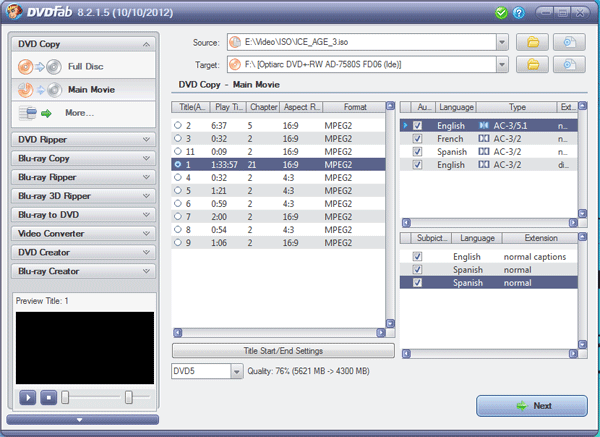Select title 3 radio button
Screen dimensions: 600x437
pyautogui.click(x=178, y=138)
